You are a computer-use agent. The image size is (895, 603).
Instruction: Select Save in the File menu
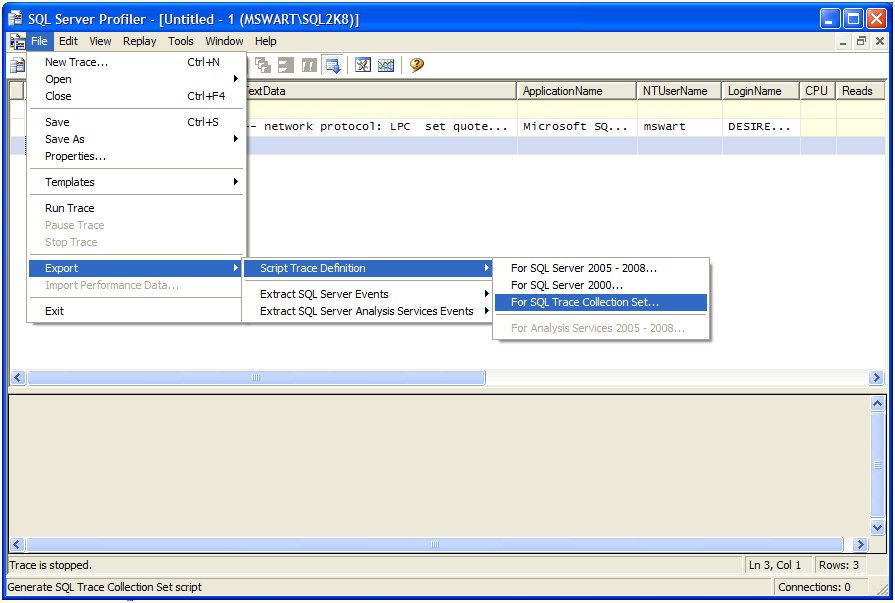136,122
